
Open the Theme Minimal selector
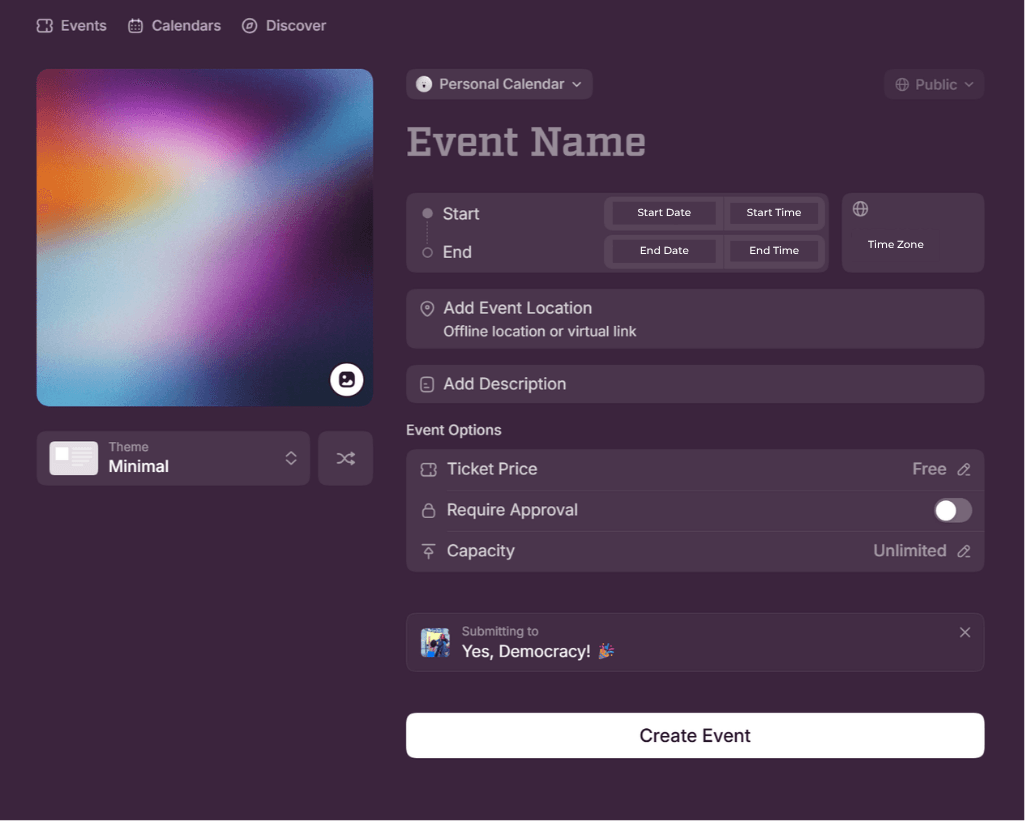pyautogui.click(x=173, y=458)
